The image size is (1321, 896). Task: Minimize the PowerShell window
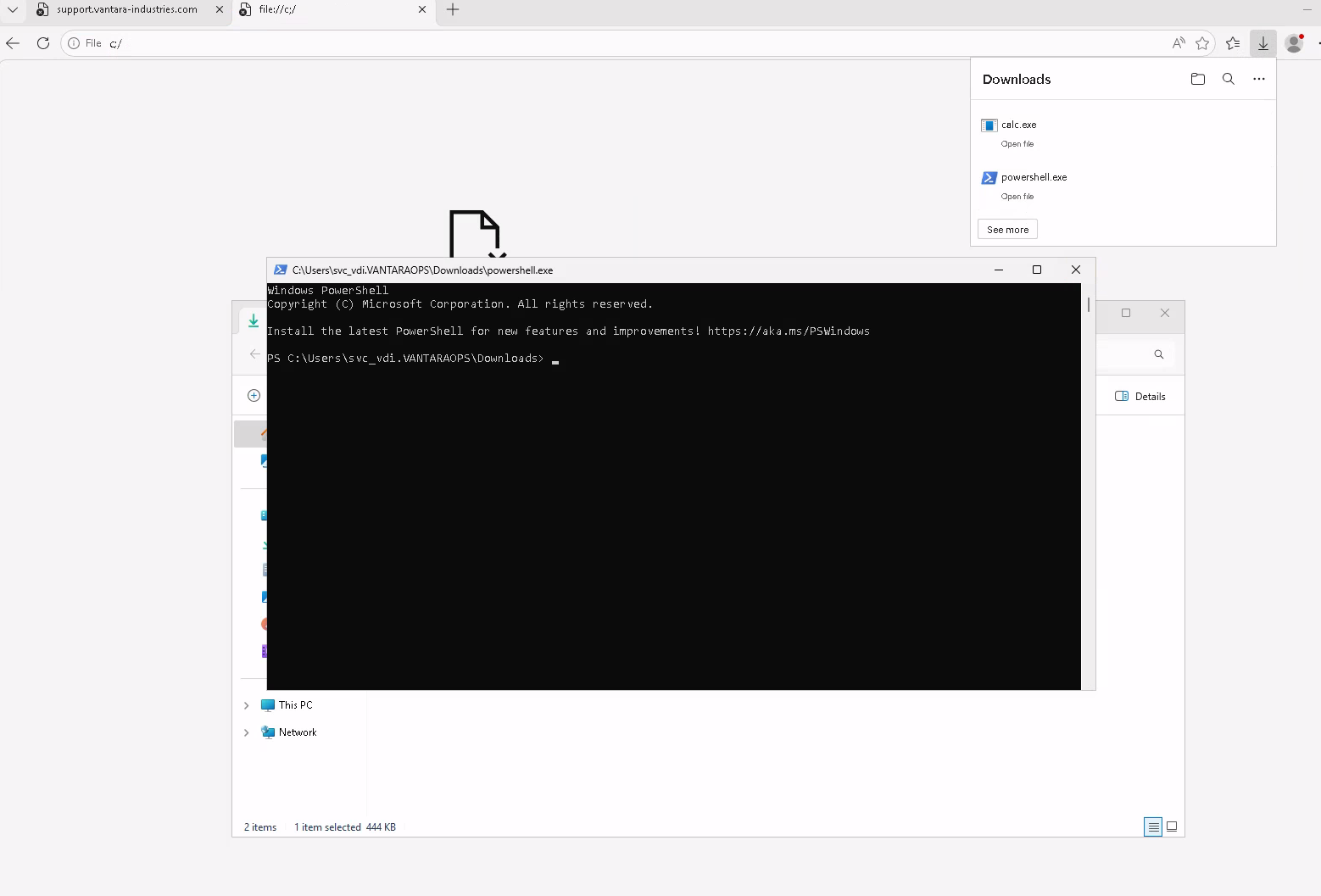[x=999, y=270]
